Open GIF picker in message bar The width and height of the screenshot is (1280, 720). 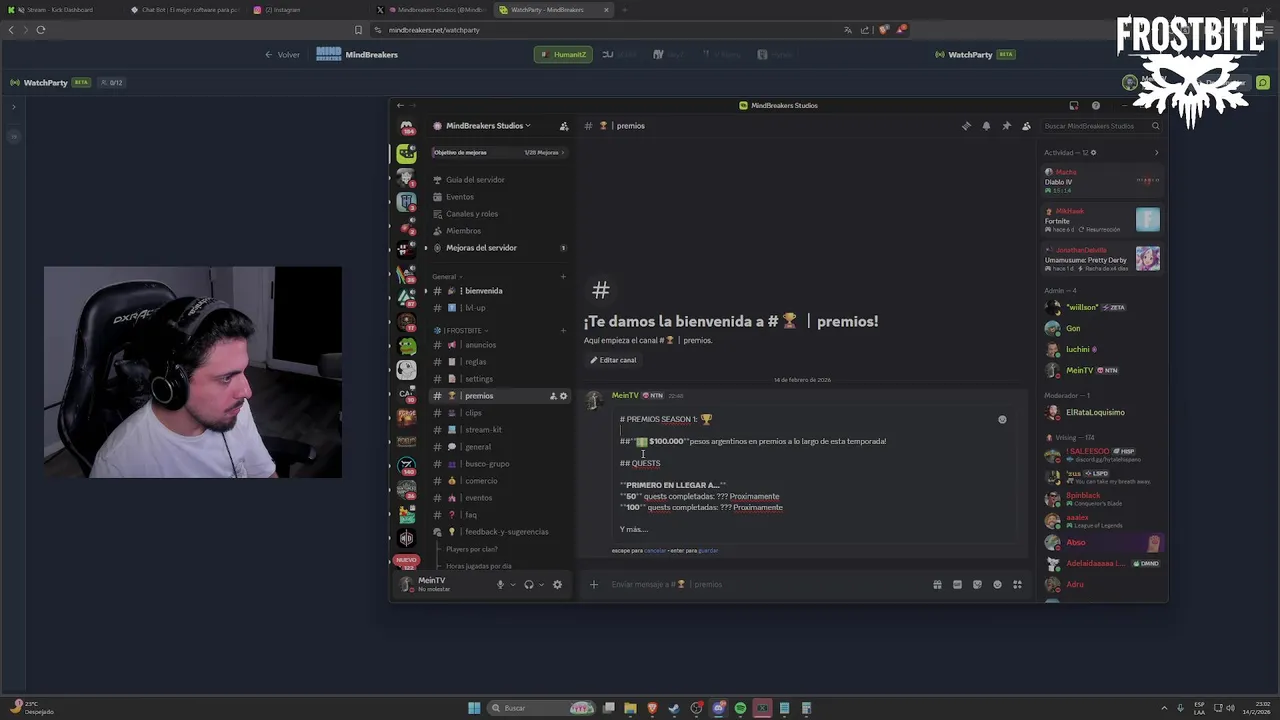[x=957, y=585]
